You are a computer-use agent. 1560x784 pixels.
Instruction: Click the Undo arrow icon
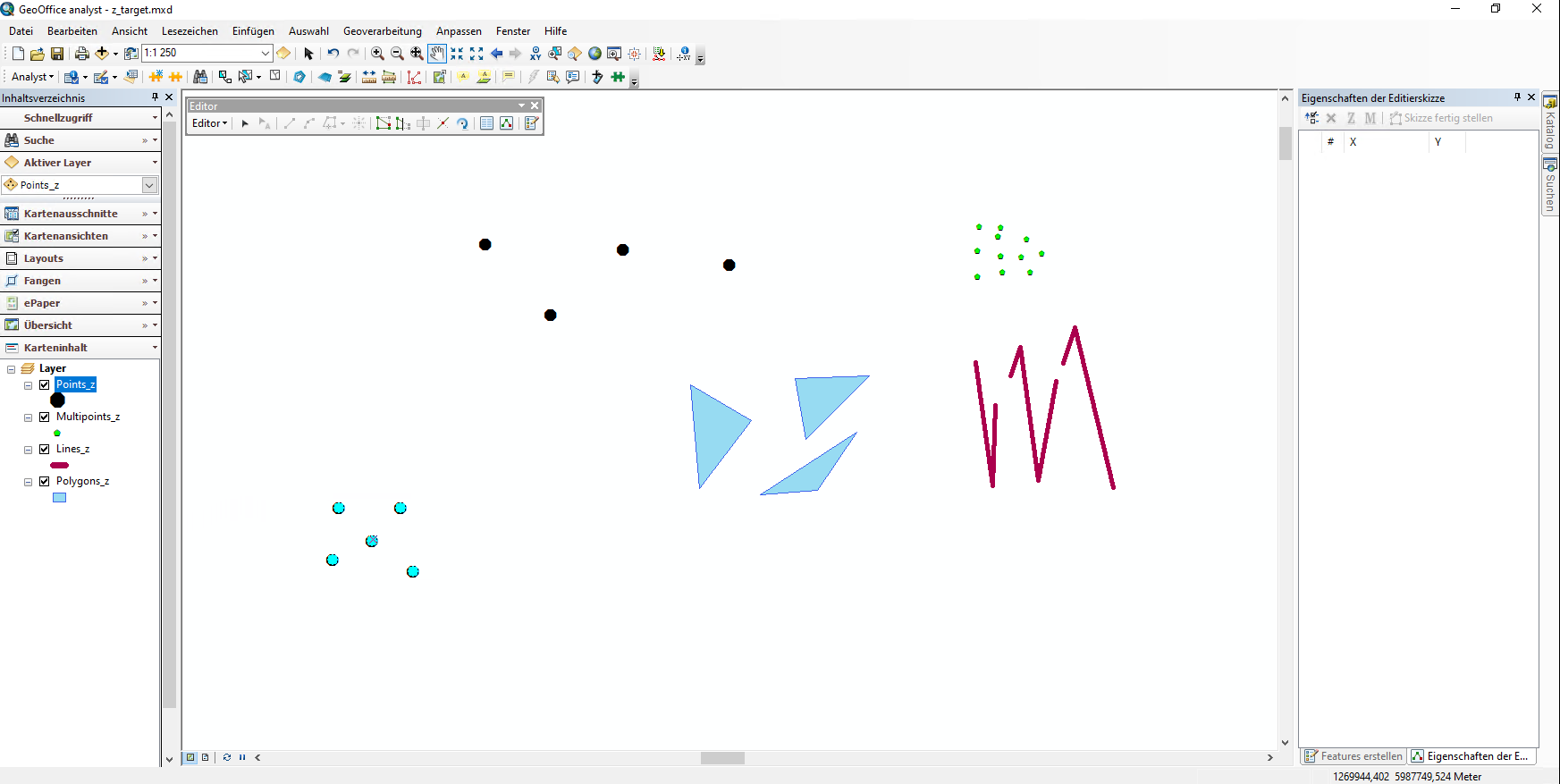coord(333,54)
